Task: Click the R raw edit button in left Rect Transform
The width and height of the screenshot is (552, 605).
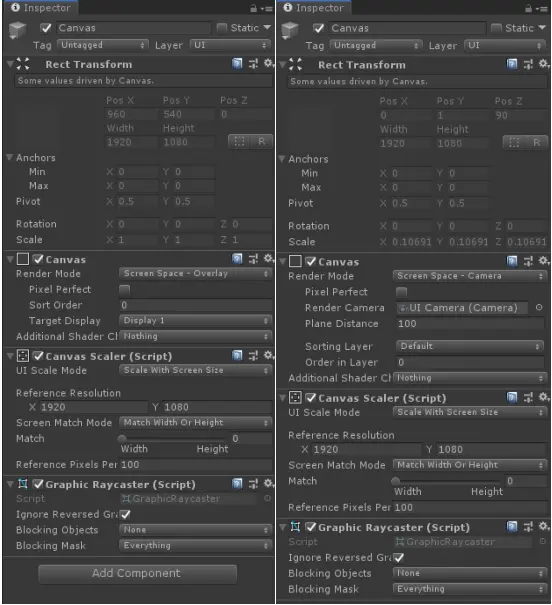Action: tap(262, 142)
